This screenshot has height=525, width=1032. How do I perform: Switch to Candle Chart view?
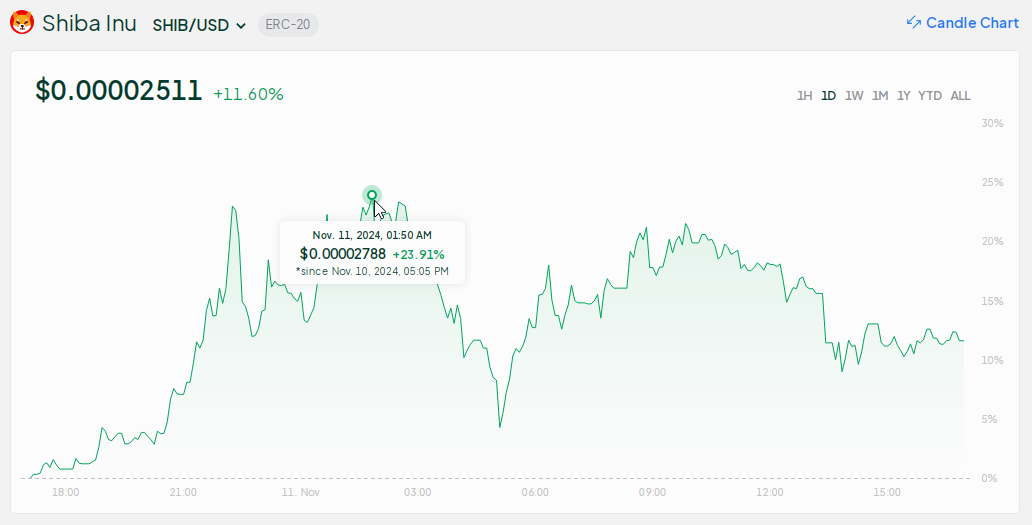point(971,23)
